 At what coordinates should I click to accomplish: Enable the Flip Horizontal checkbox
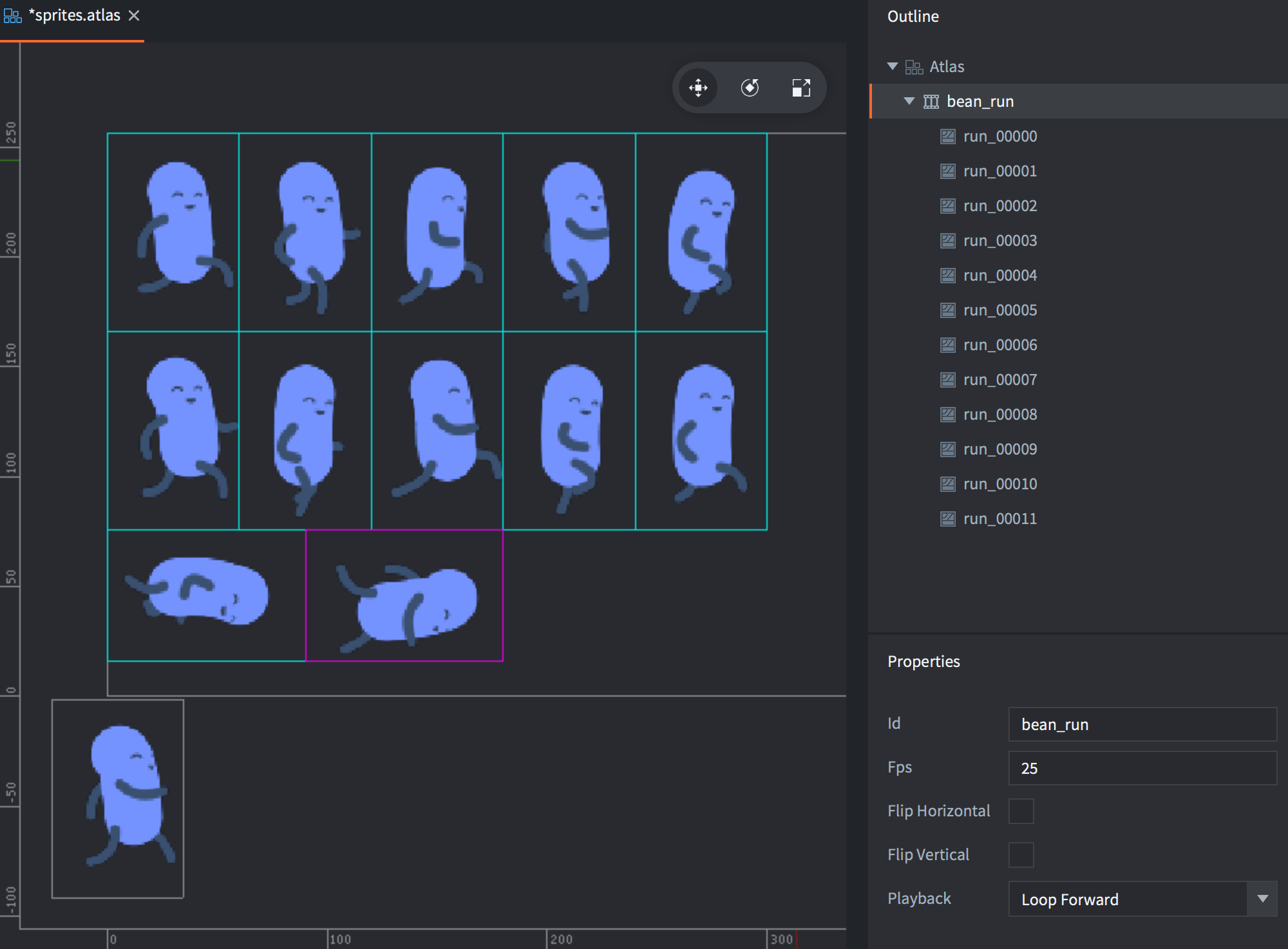(1021, 811)
